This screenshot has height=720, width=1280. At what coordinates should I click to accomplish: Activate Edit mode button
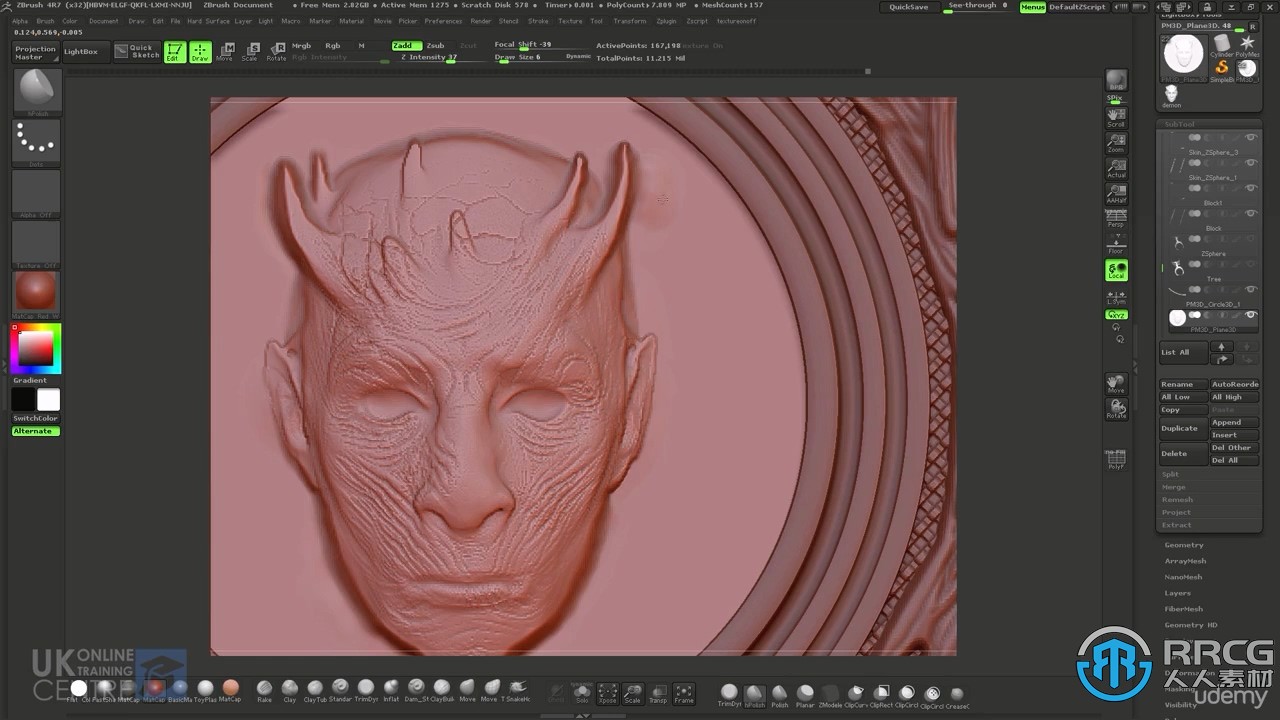click(x=175, y=51)
